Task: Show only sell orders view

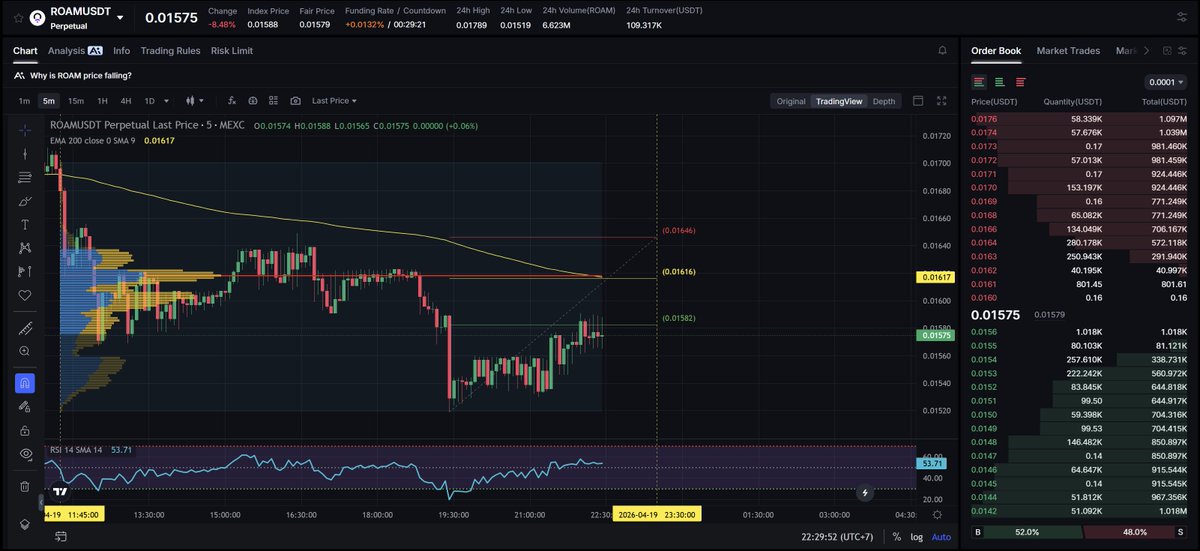Action: [1020, 82]
